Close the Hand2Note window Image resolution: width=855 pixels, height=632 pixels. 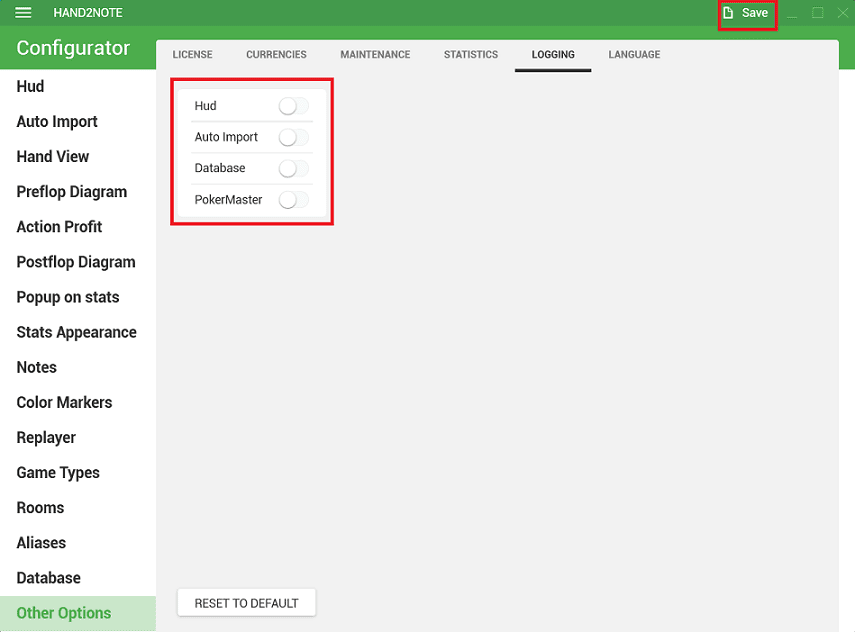(x=843, y=13)
